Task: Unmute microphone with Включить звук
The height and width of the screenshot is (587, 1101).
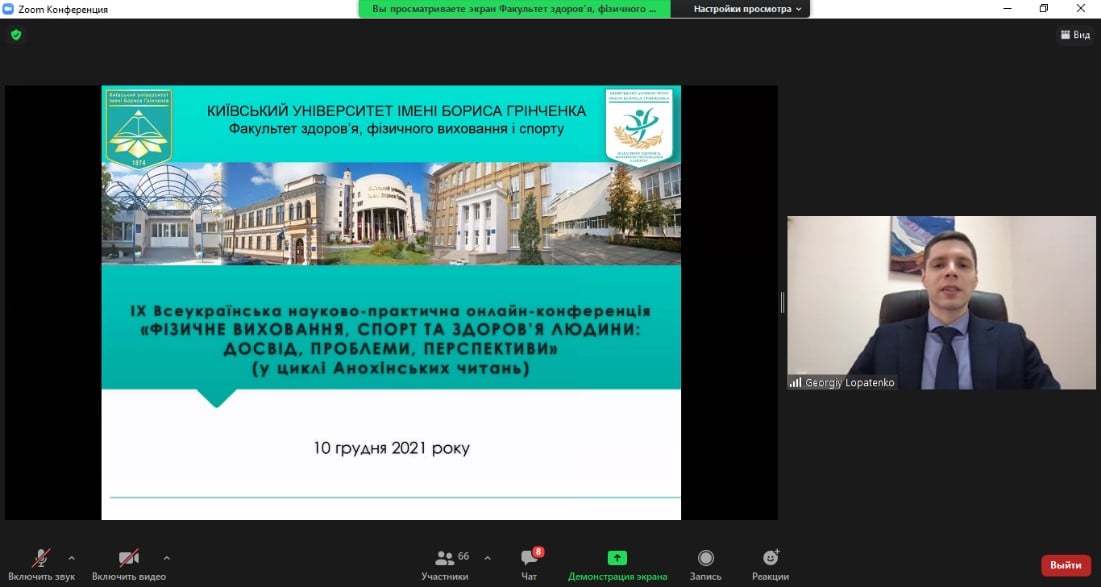Action: tap(41, 563)
